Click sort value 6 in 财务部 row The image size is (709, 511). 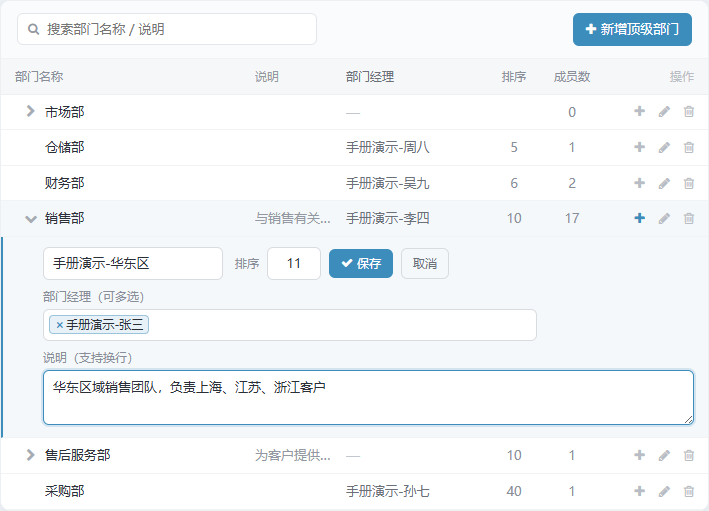(x=514, y=183)
